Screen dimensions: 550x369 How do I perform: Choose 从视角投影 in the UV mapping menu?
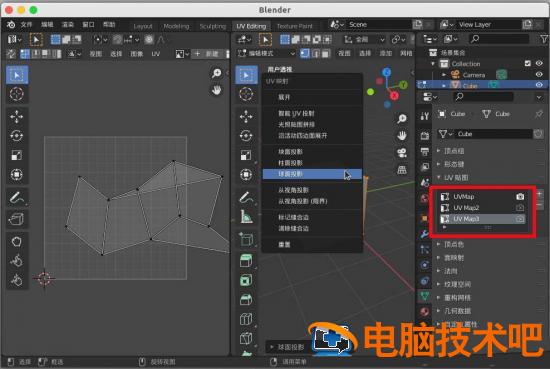(x=312, y=190)
